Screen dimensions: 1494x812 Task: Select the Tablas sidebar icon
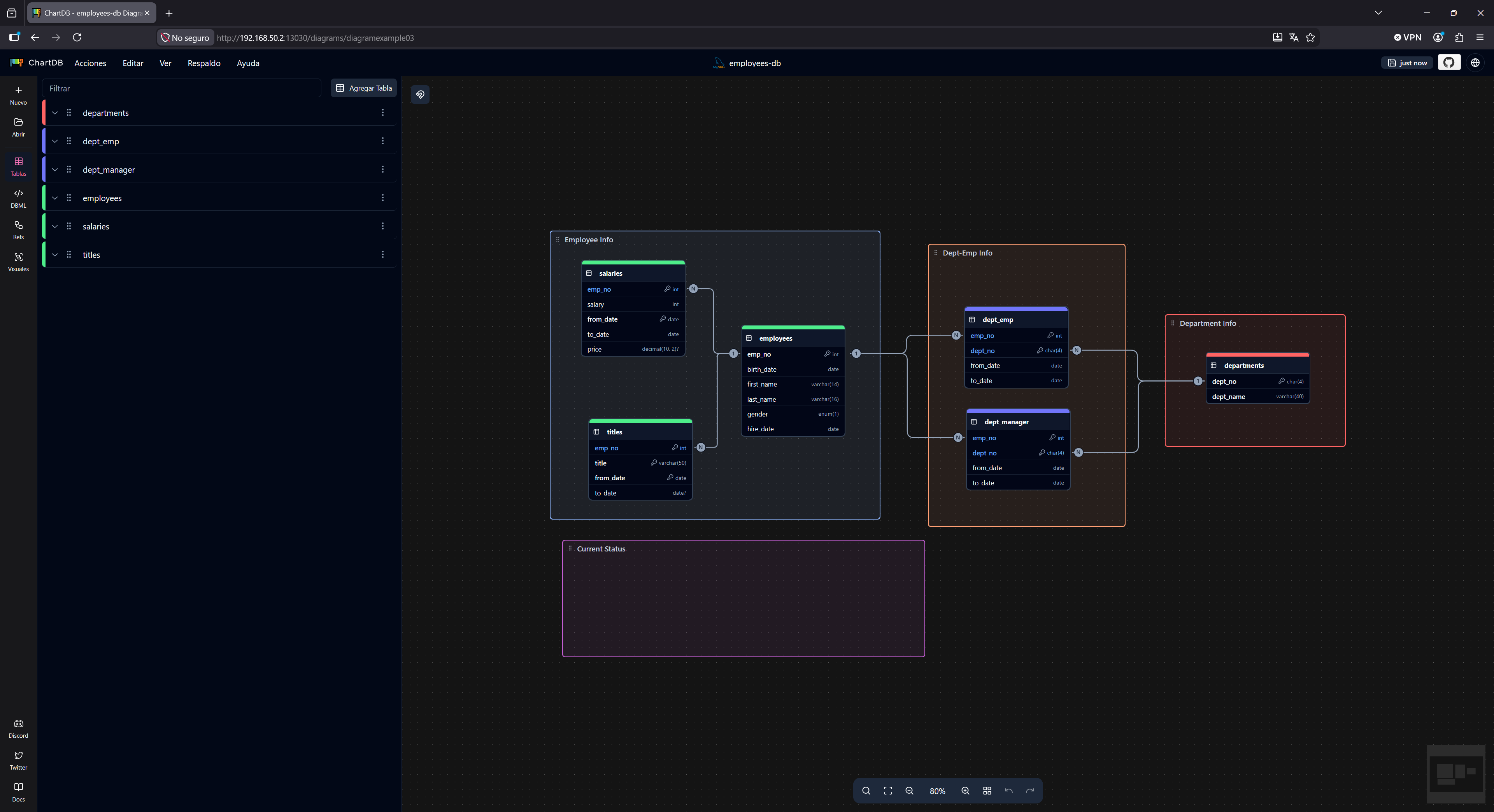[x=19, y=162]
